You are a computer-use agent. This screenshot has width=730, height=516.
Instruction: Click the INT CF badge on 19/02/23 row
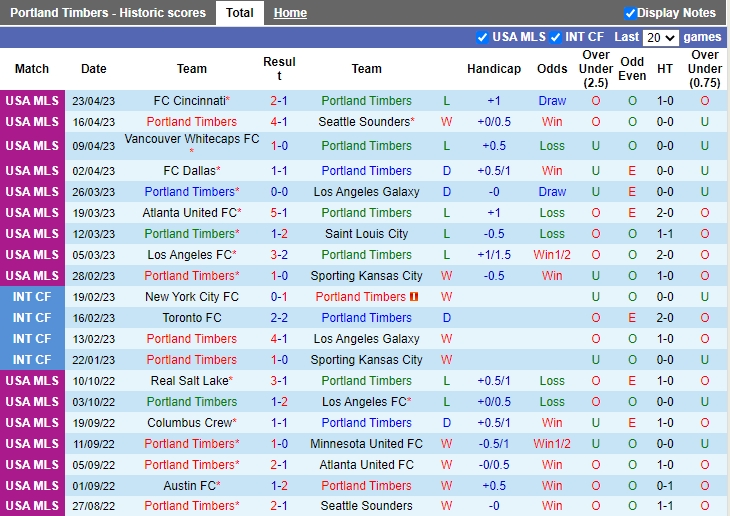[32, 297]
